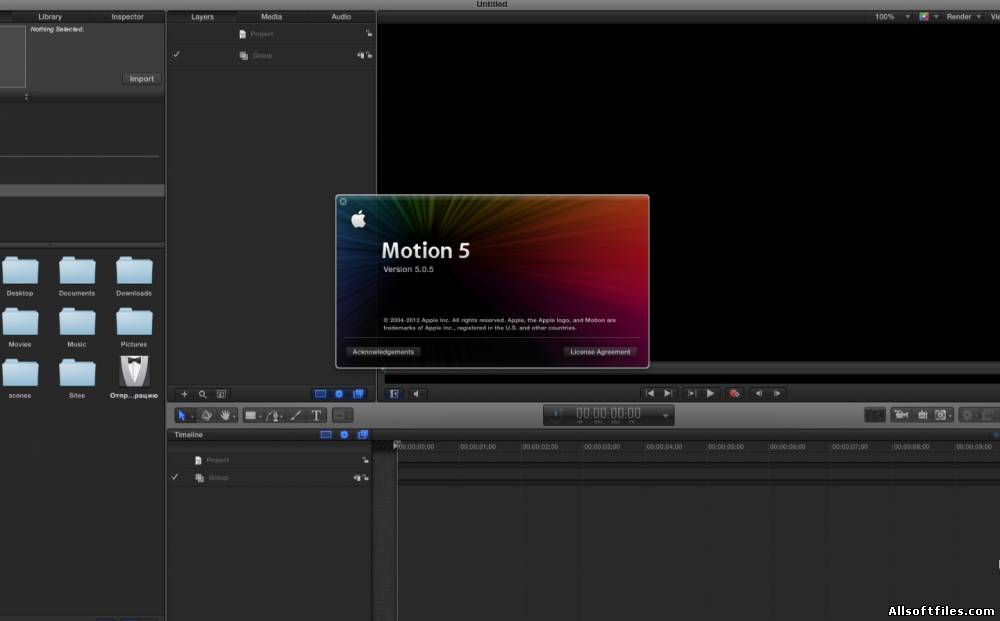Screen dimensions: 1000x621
Task: Select the Text tool
Action: pyautogui.click(x=316, y=415)
